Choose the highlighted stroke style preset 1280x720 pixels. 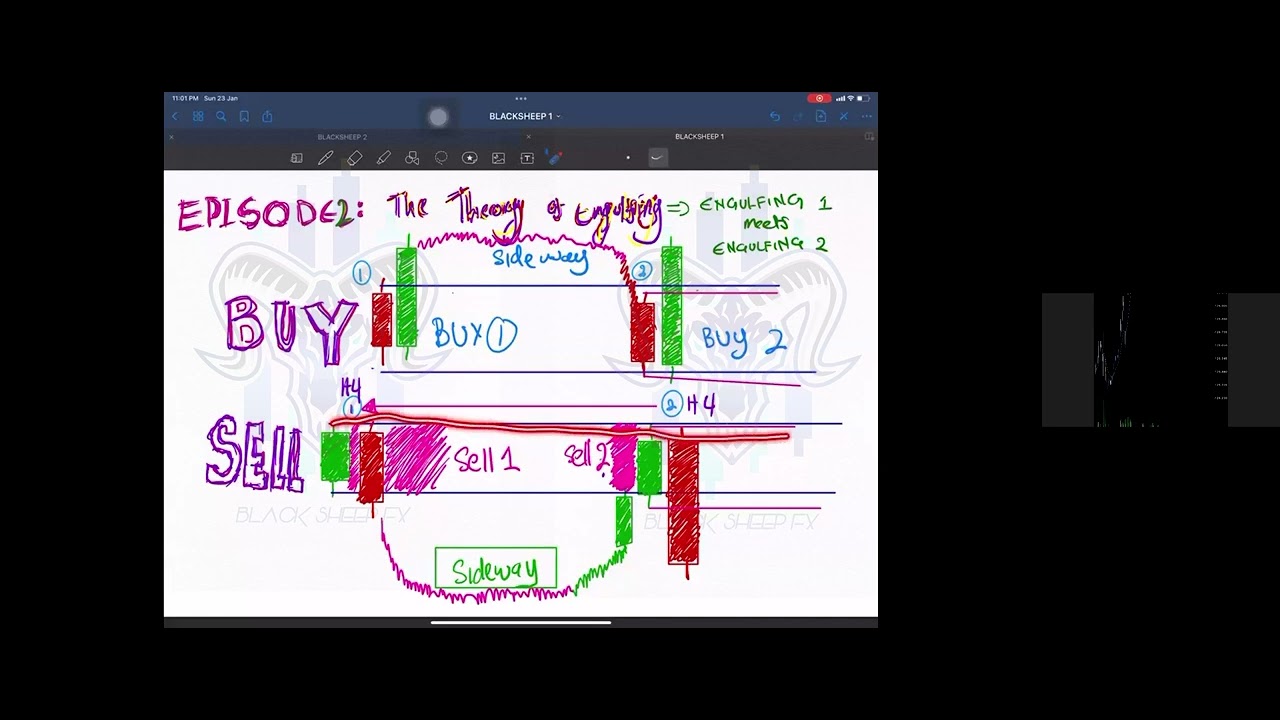(x=657, y=157)
